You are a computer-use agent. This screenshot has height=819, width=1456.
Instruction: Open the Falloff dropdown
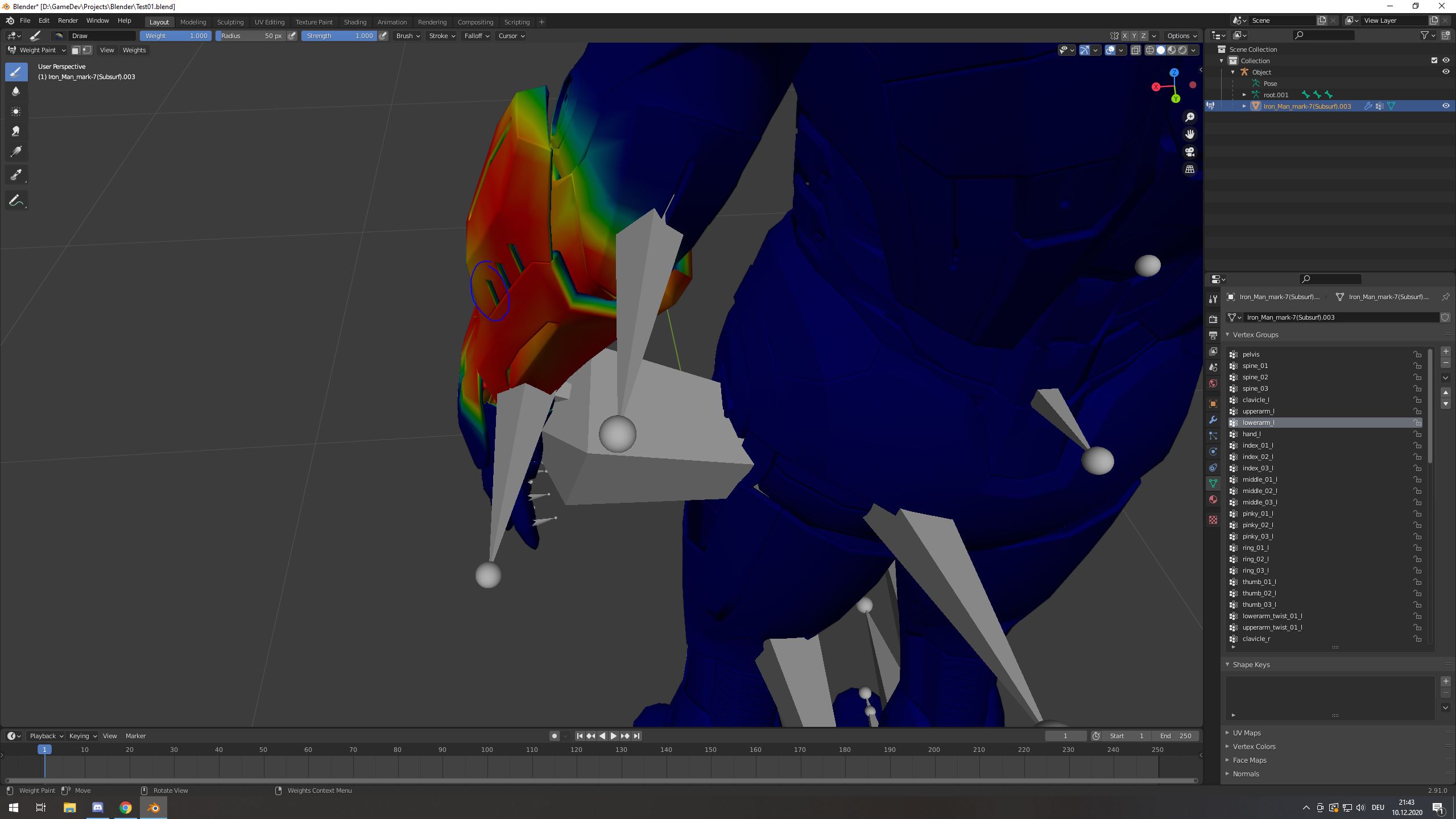click(476, 36)
